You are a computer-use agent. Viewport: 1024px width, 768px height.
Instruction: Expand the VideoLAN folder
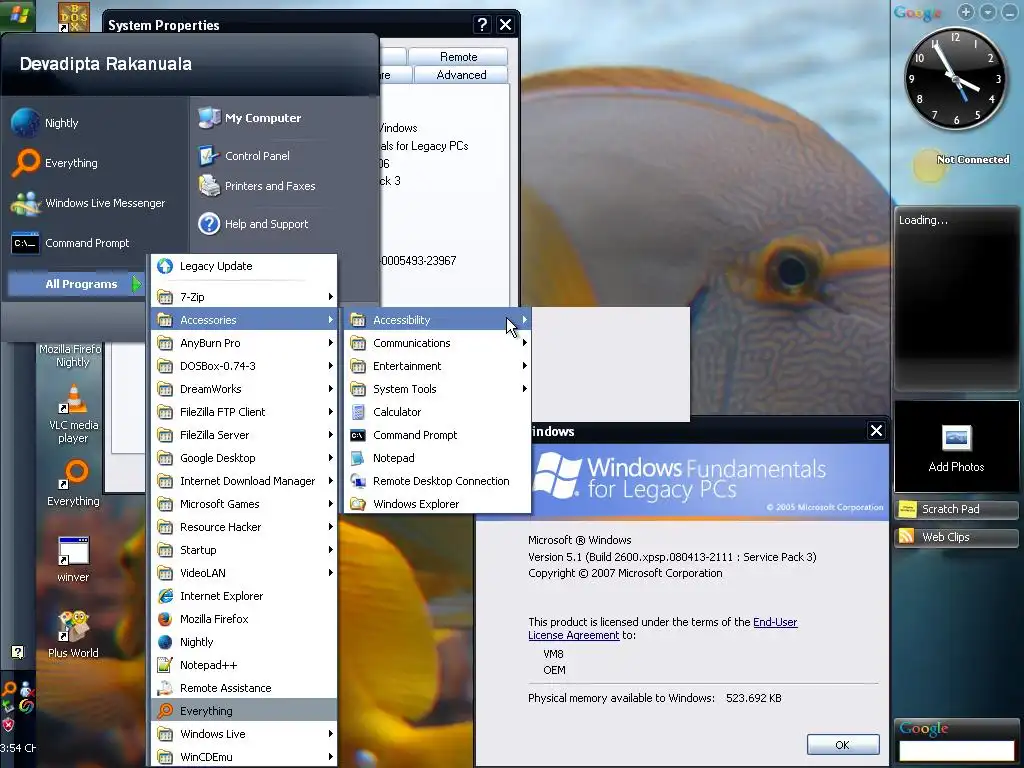point(244,573)
